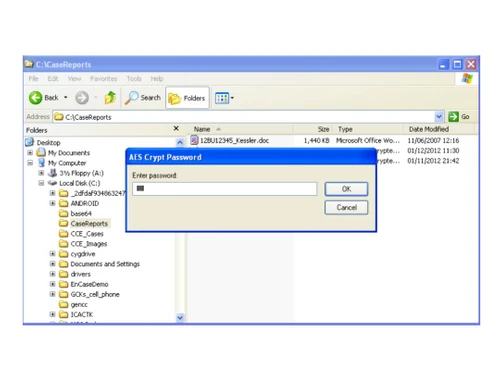500x375 pixels.
Task: Maximize the C:\CaseReports window
Action: 457,64
